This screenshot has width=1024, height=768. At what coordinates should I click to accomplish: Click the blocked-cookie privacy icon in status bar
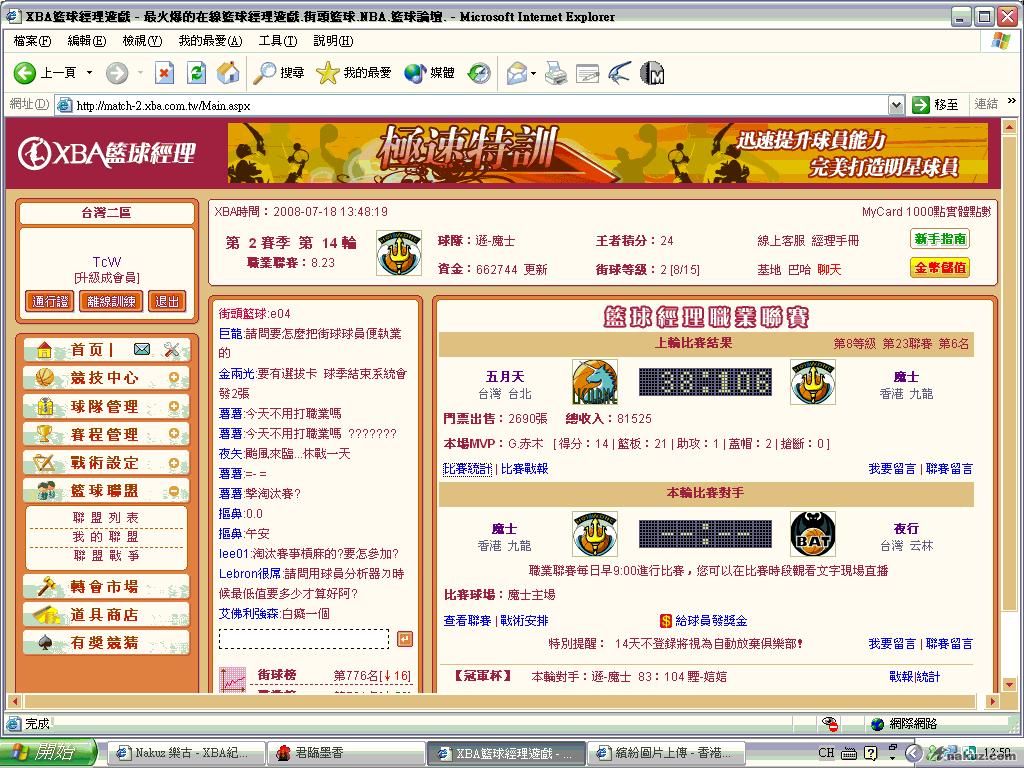830,723
